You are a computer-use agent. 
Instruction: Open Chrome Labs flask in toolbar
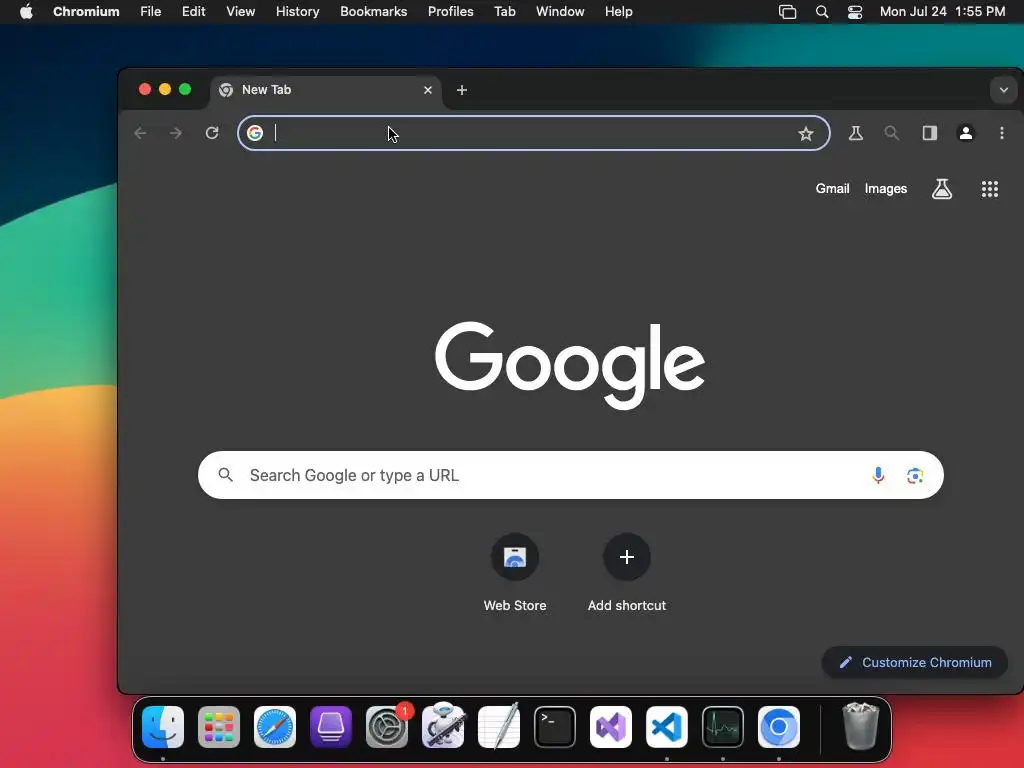pos(856,133)
